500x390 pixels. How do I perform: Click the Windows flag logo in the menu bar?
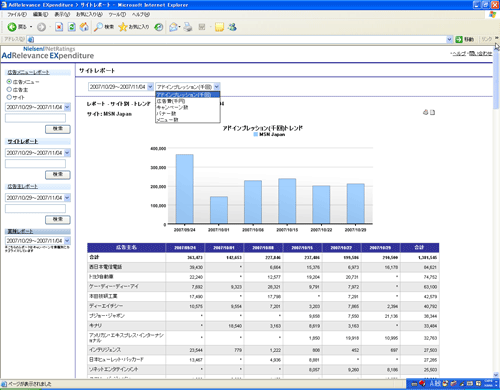pyautogui.click(x=493, y=15)
